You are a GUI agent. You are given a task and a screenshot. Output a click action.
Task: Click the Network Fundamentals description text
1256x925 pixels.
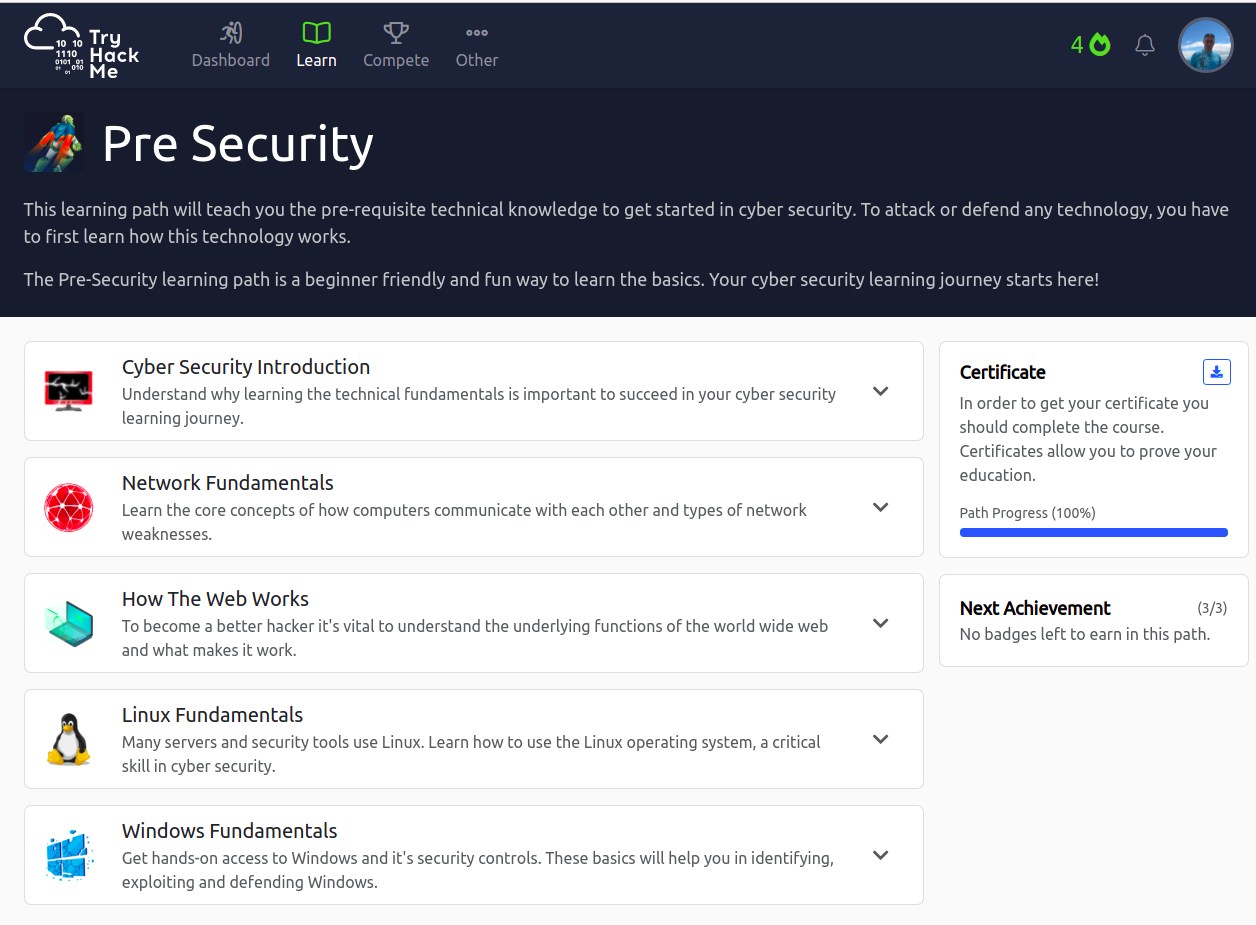(x=464, y=522)
